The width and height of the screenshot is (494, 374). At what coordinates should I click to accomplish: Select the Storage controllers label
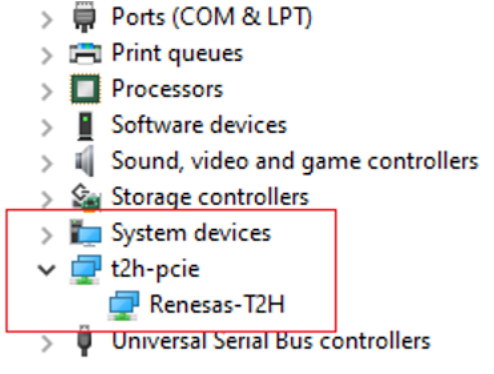[210, 197]
